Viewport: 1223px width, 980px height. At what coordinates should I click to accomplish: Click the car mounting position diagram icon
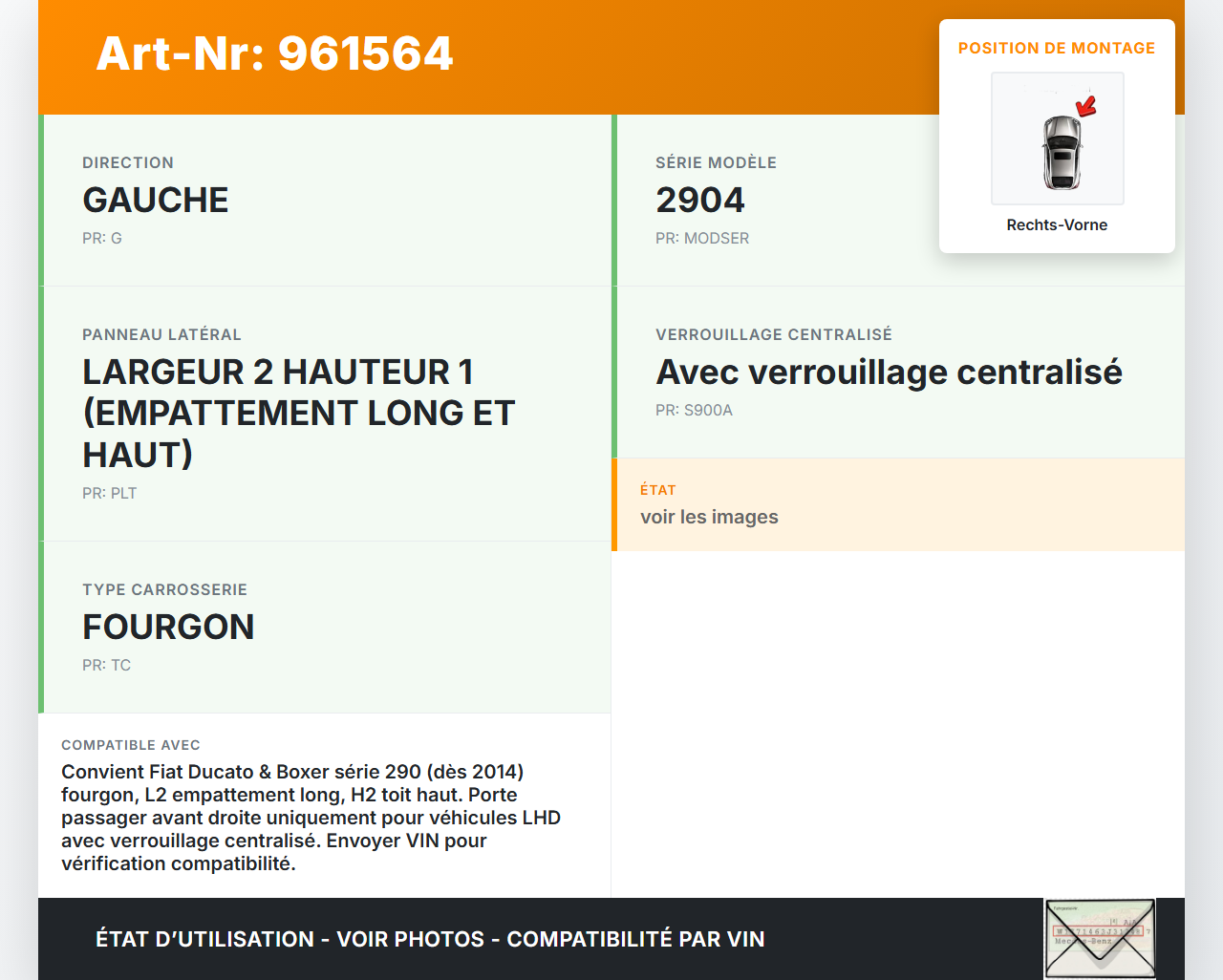pyautogui.click(x=1057, y=138)
